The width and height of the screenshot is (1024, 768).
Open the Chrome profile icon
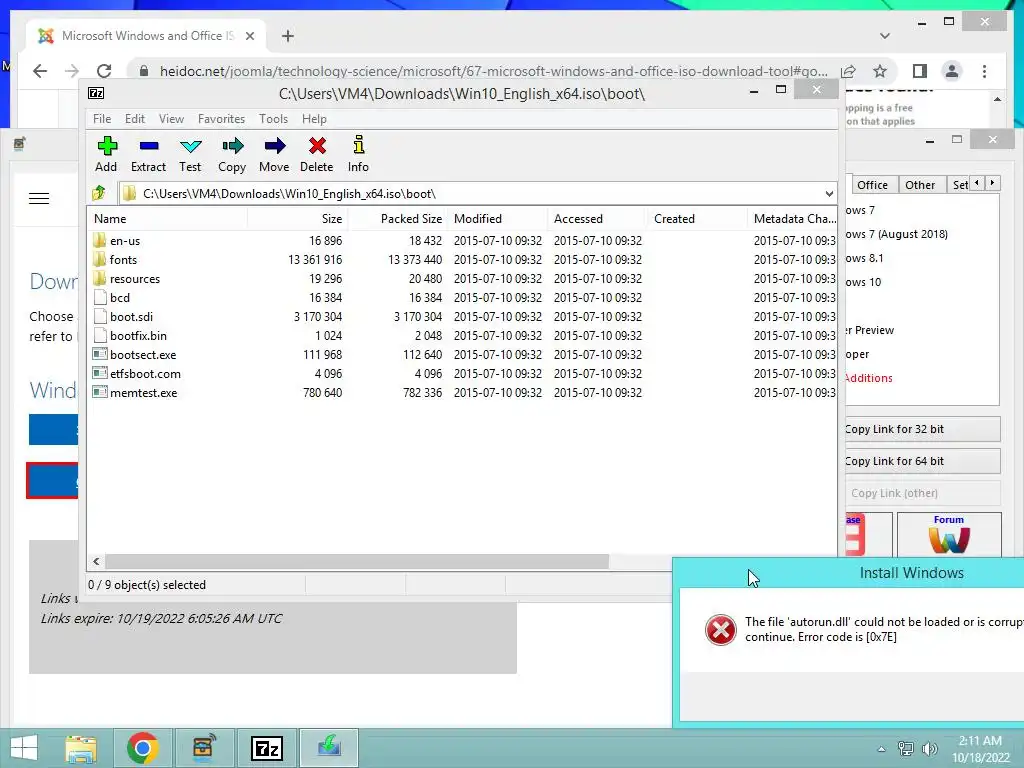952,71
